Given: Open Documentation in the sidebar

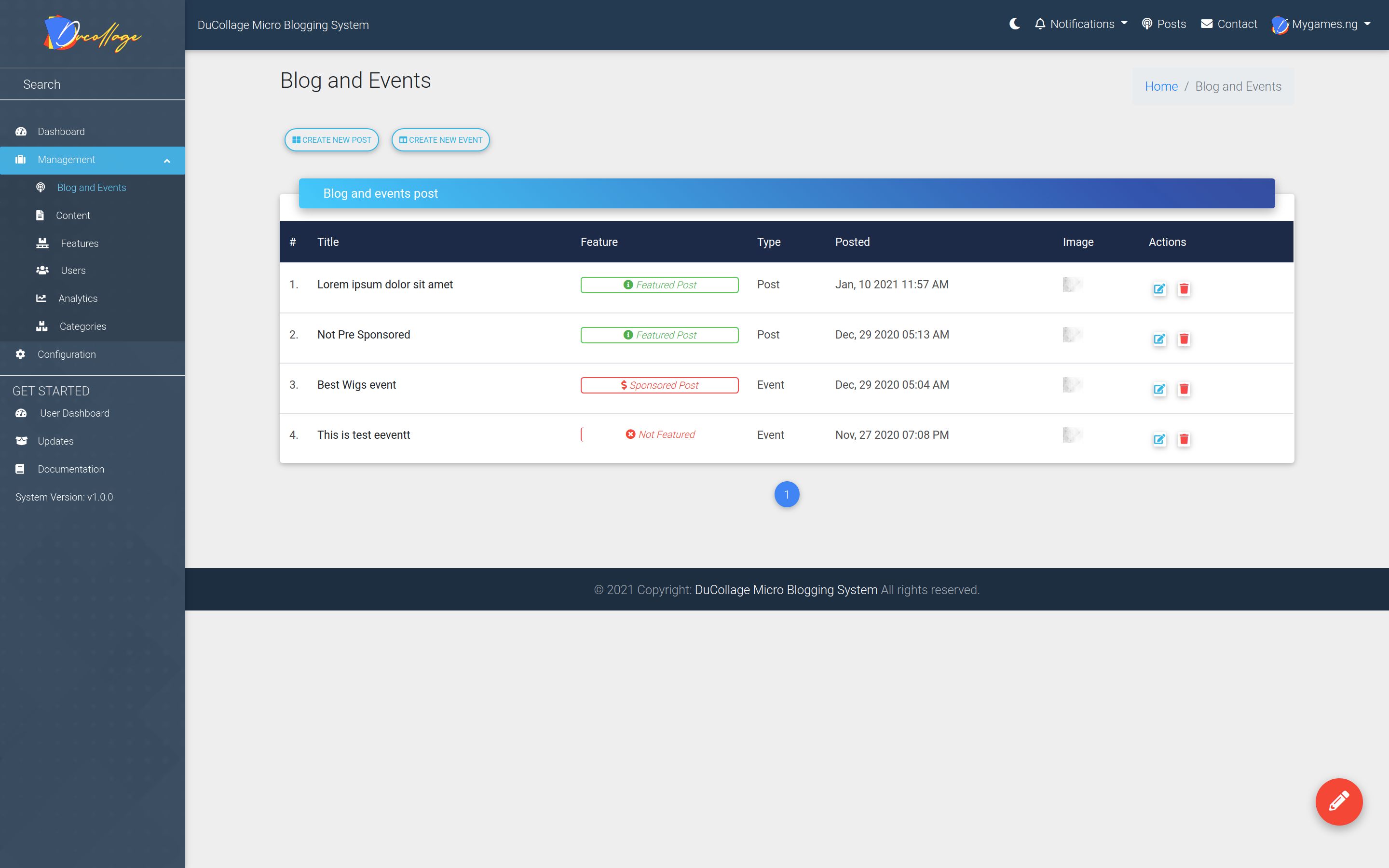Looking at the screenshot, I should [x=93, y=469].
